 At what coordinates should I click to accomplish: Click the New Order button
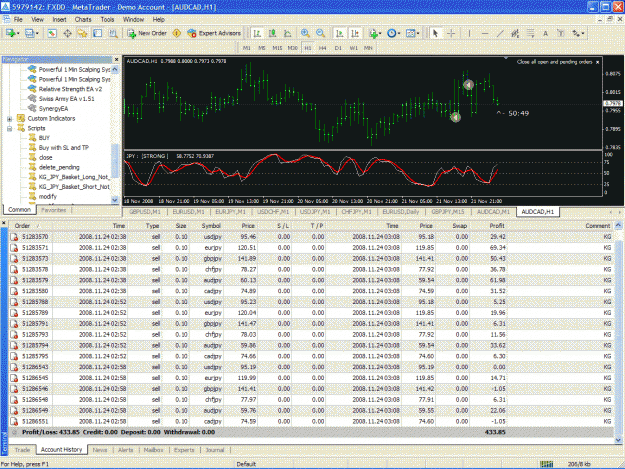[147, 33]
